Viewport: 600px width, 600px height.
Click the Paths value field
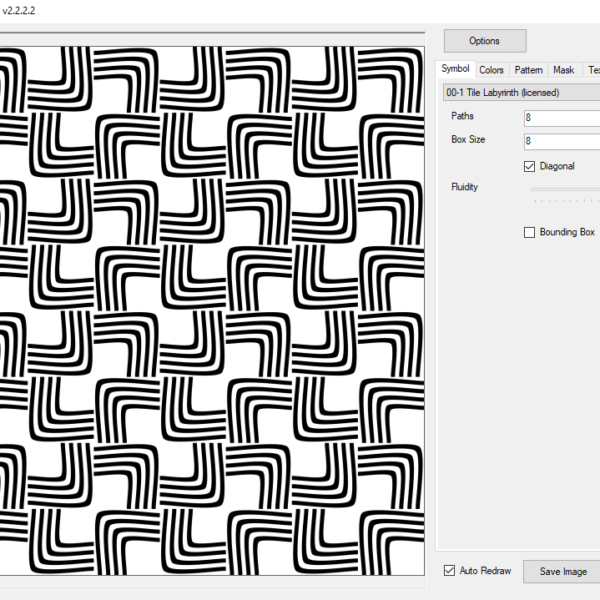(x=562, y=118)
